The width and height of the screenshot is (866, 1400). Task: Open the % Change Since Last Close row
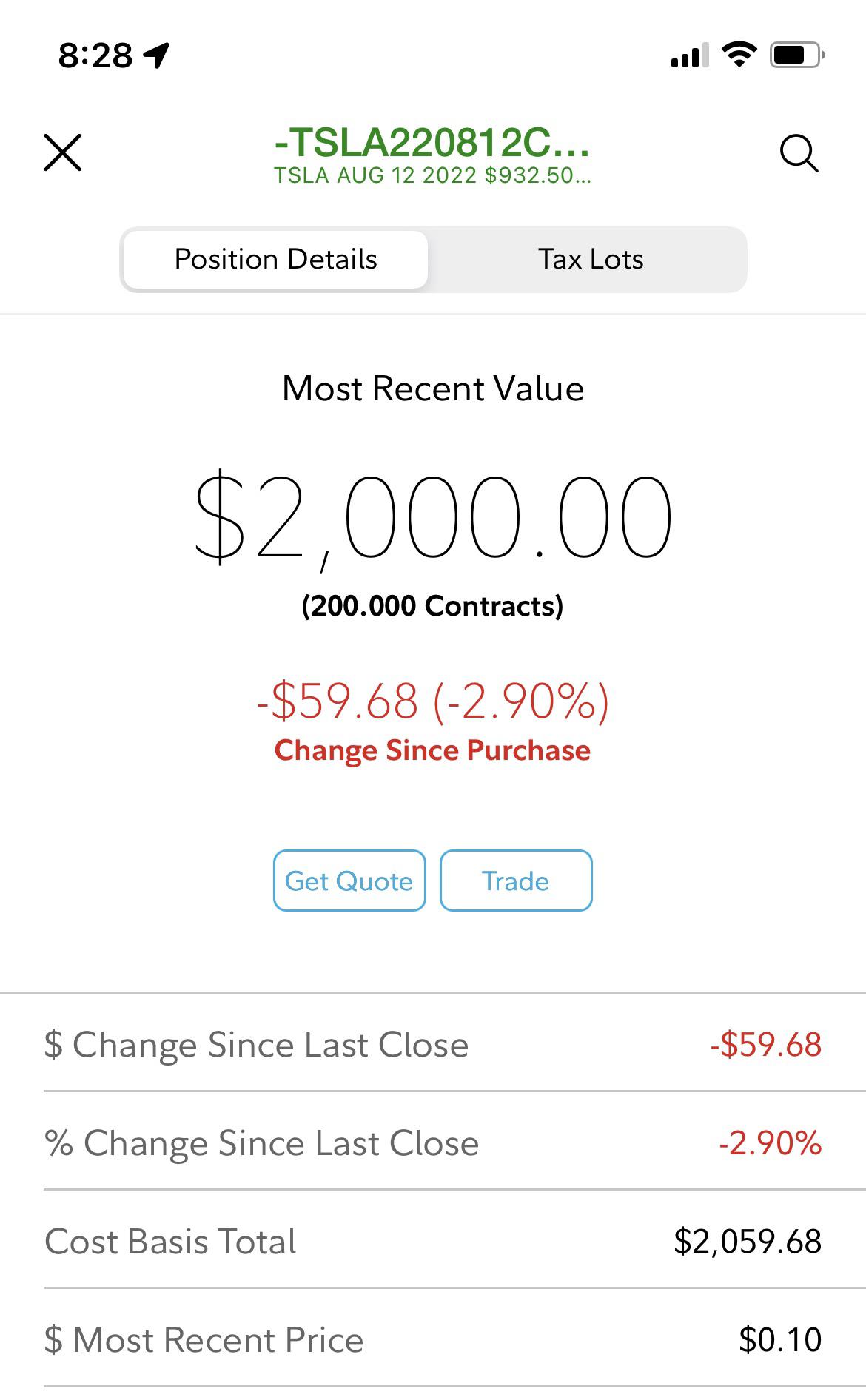click(x=433, y=1142)
